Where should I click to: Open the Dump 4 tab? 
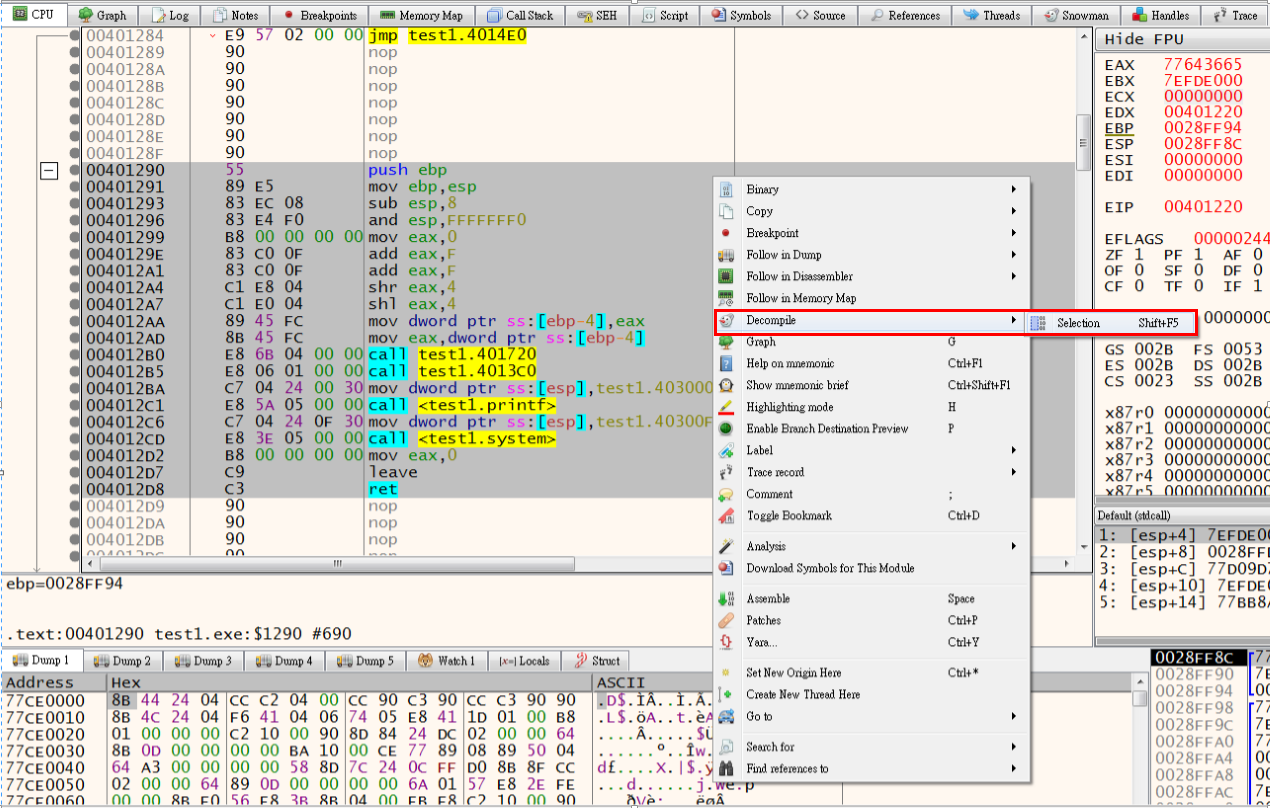(284, 661)
